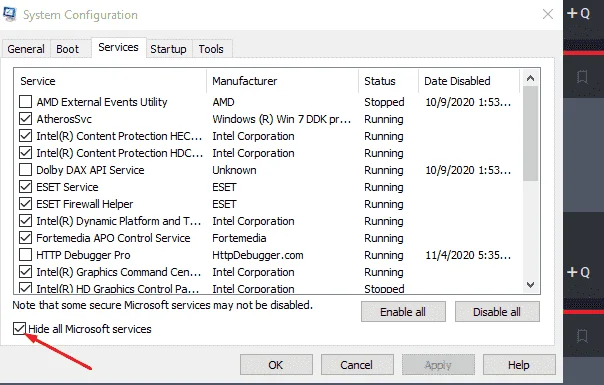The image size is (604, 385).
Task: Uncheck Intel(R) Dynamic Platform service
Action: tap(25, 220)
